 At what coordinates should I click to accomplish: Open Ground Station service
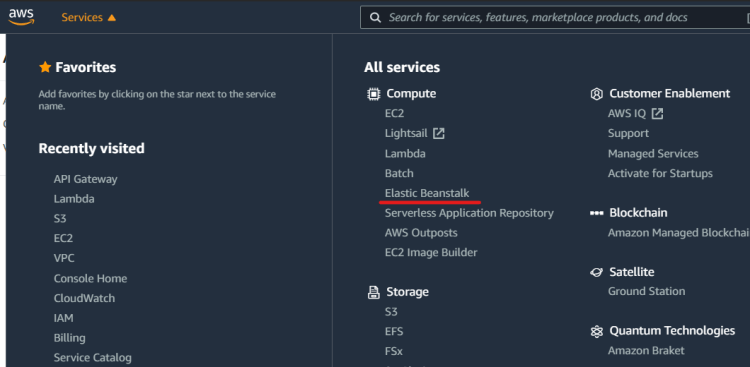click(646, 291)
